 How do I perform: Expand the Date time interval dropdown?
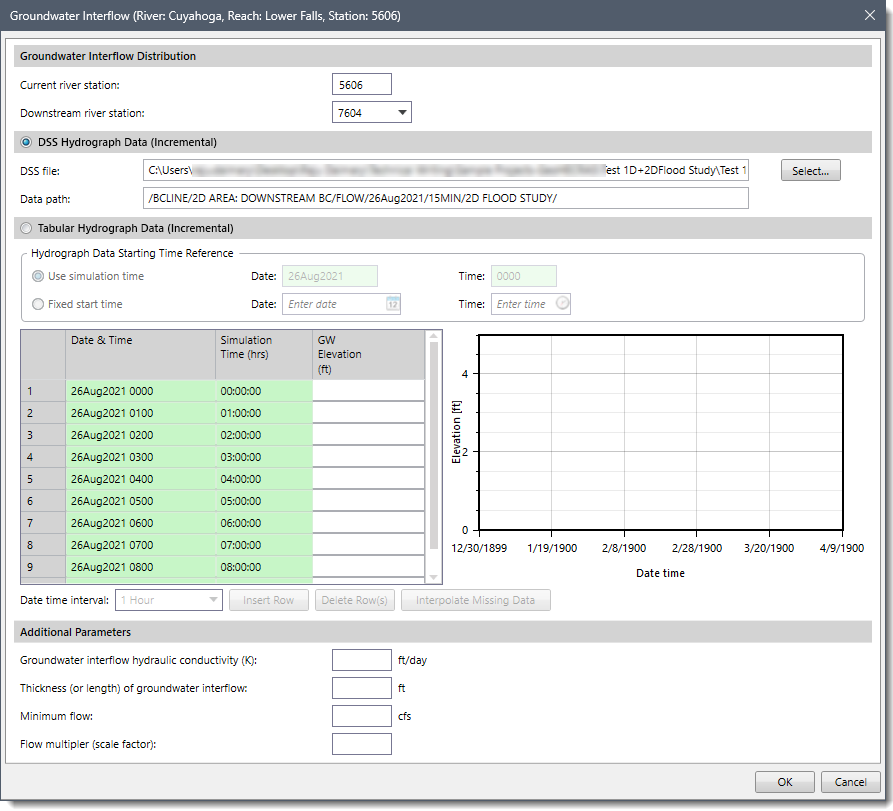click(x=213, y=600)
